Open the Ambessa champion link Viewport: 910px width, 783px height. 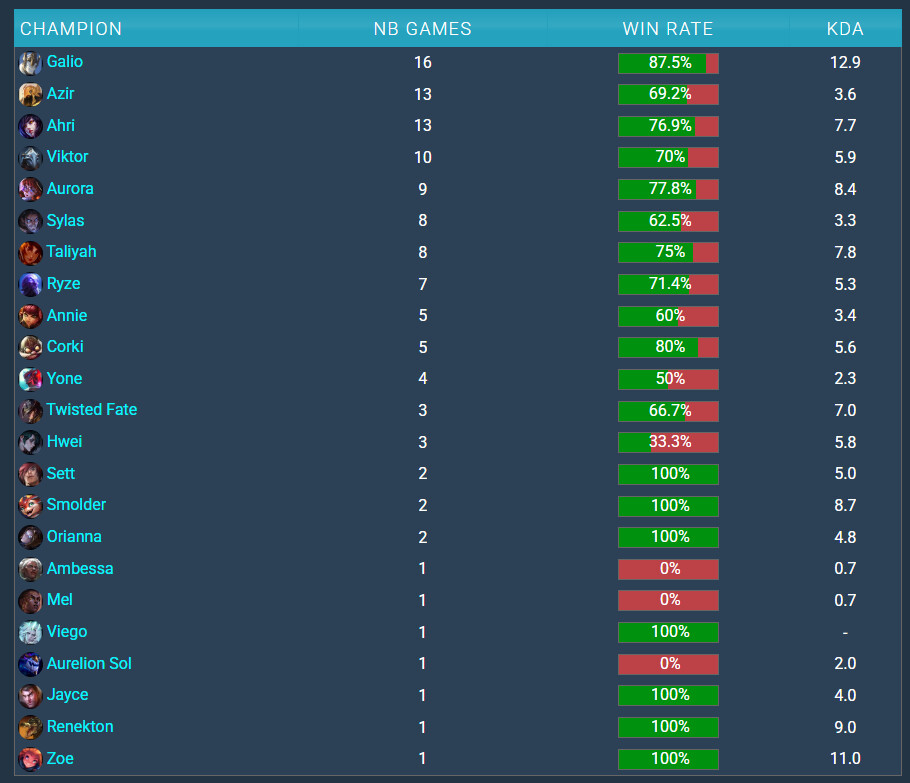80,569
